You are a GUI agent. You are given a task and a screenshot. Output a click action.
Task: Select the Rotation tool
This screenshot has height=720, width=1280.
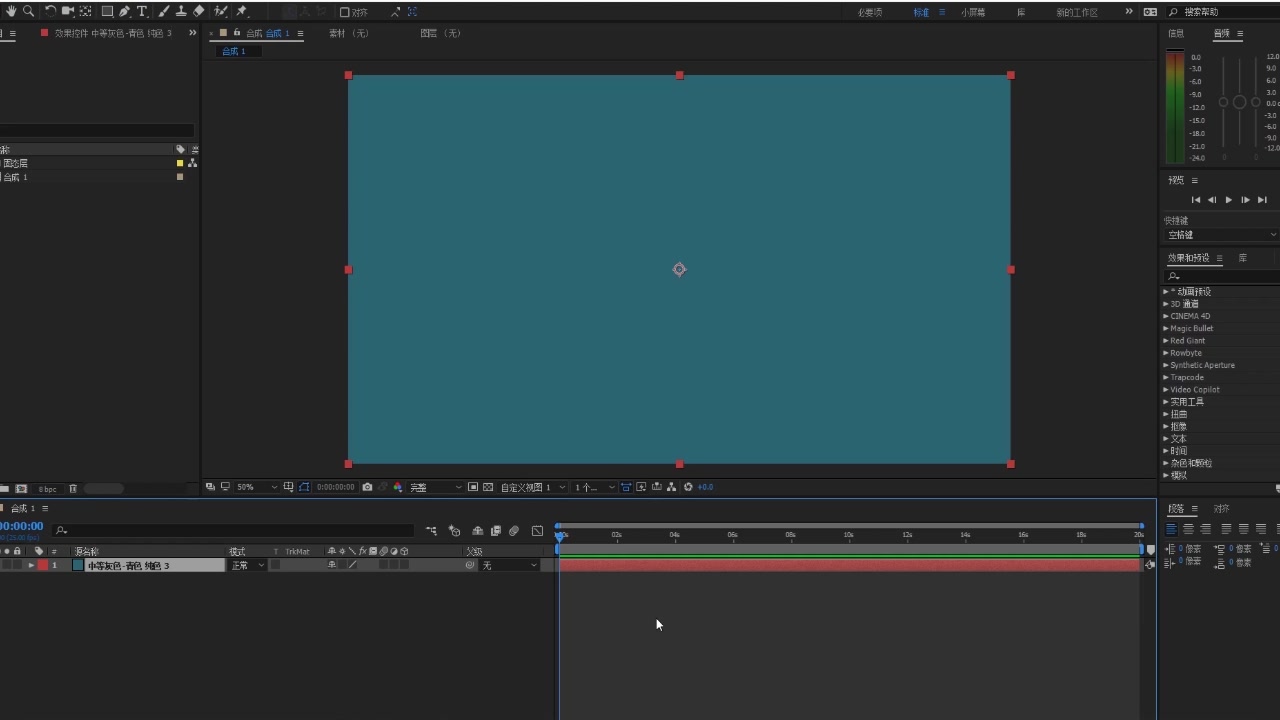(50, 11)
